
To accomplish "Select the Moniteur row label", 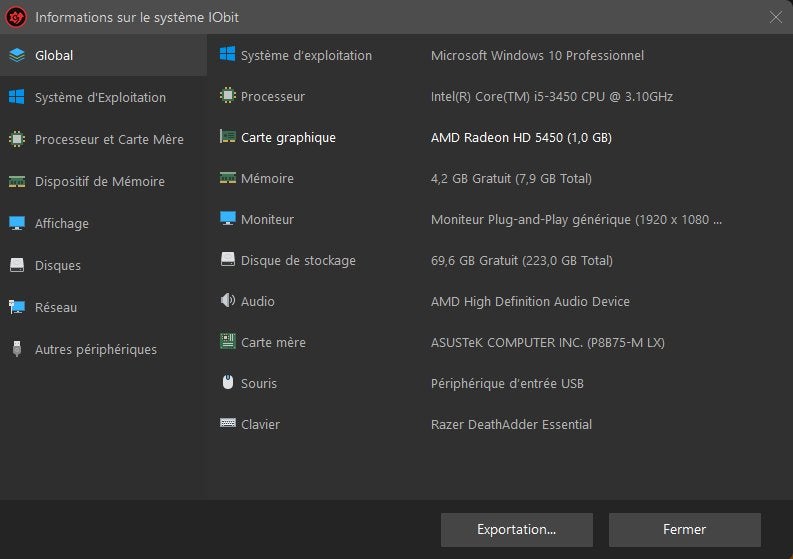I will click(x=267, y=220).
